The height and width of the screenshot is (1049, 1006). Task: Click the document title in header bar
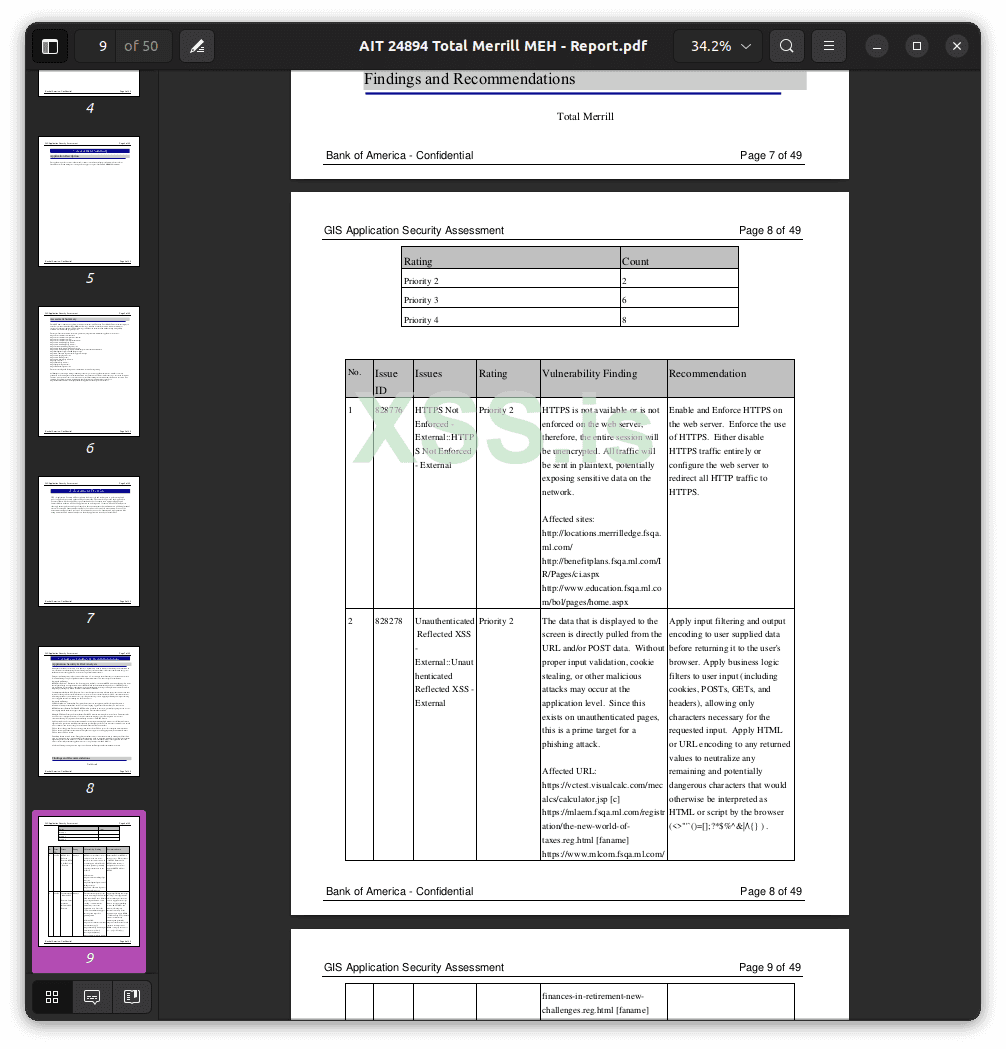(x=503, y=46)
